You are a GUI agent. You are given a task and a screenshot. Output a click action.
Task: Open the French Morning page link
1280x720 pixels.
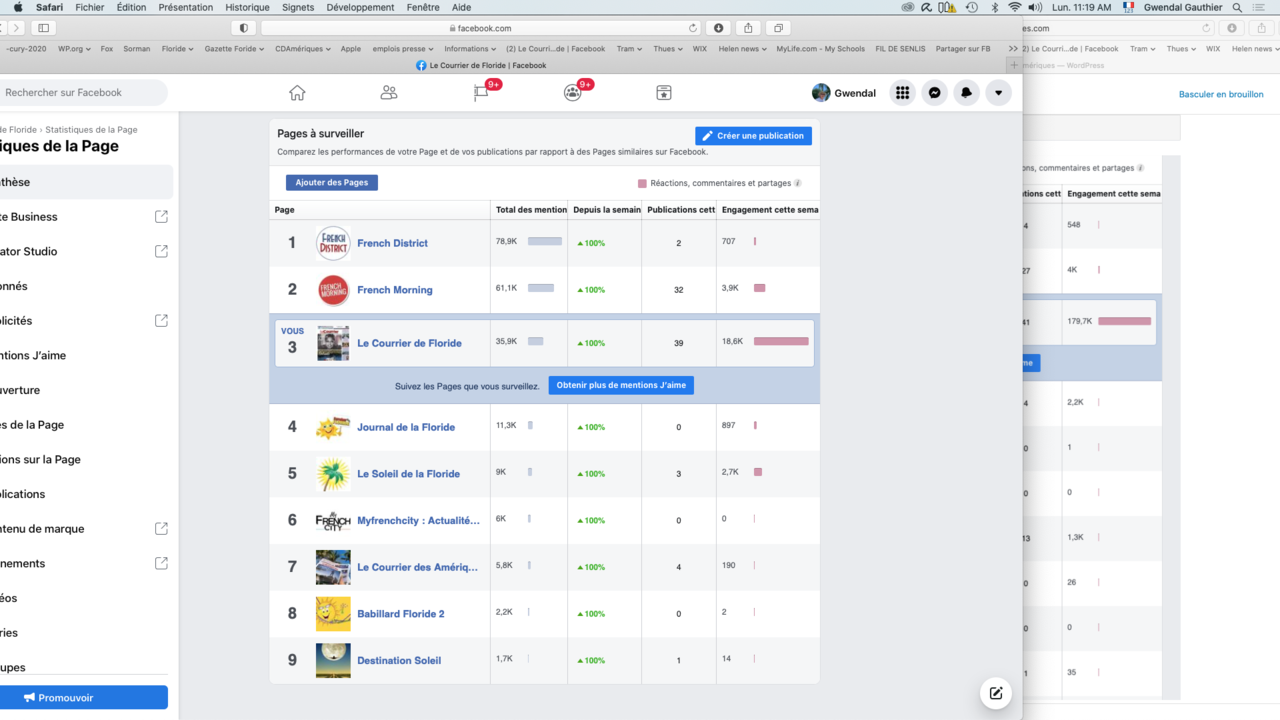394,290
